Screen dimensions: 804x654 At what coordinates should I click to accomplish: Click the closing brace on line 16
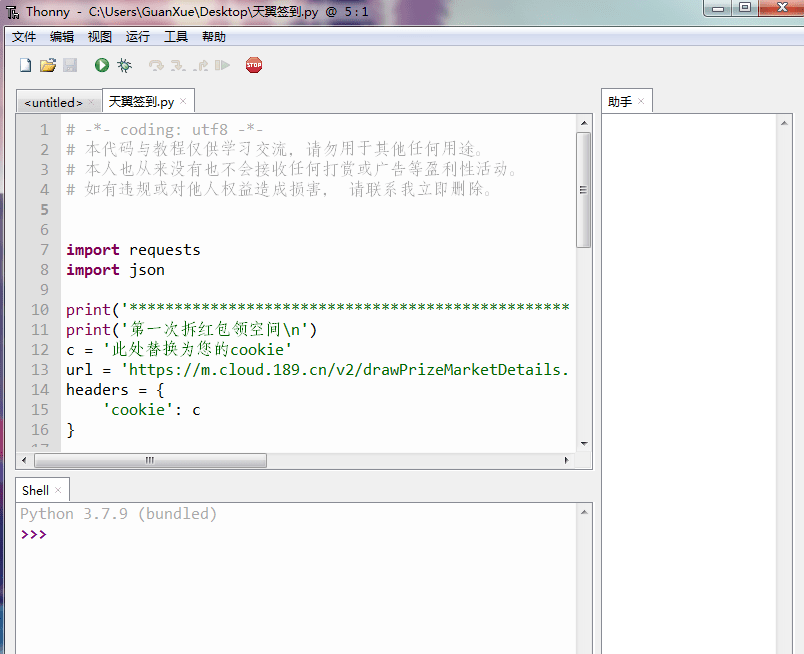(x=70, y=430)
